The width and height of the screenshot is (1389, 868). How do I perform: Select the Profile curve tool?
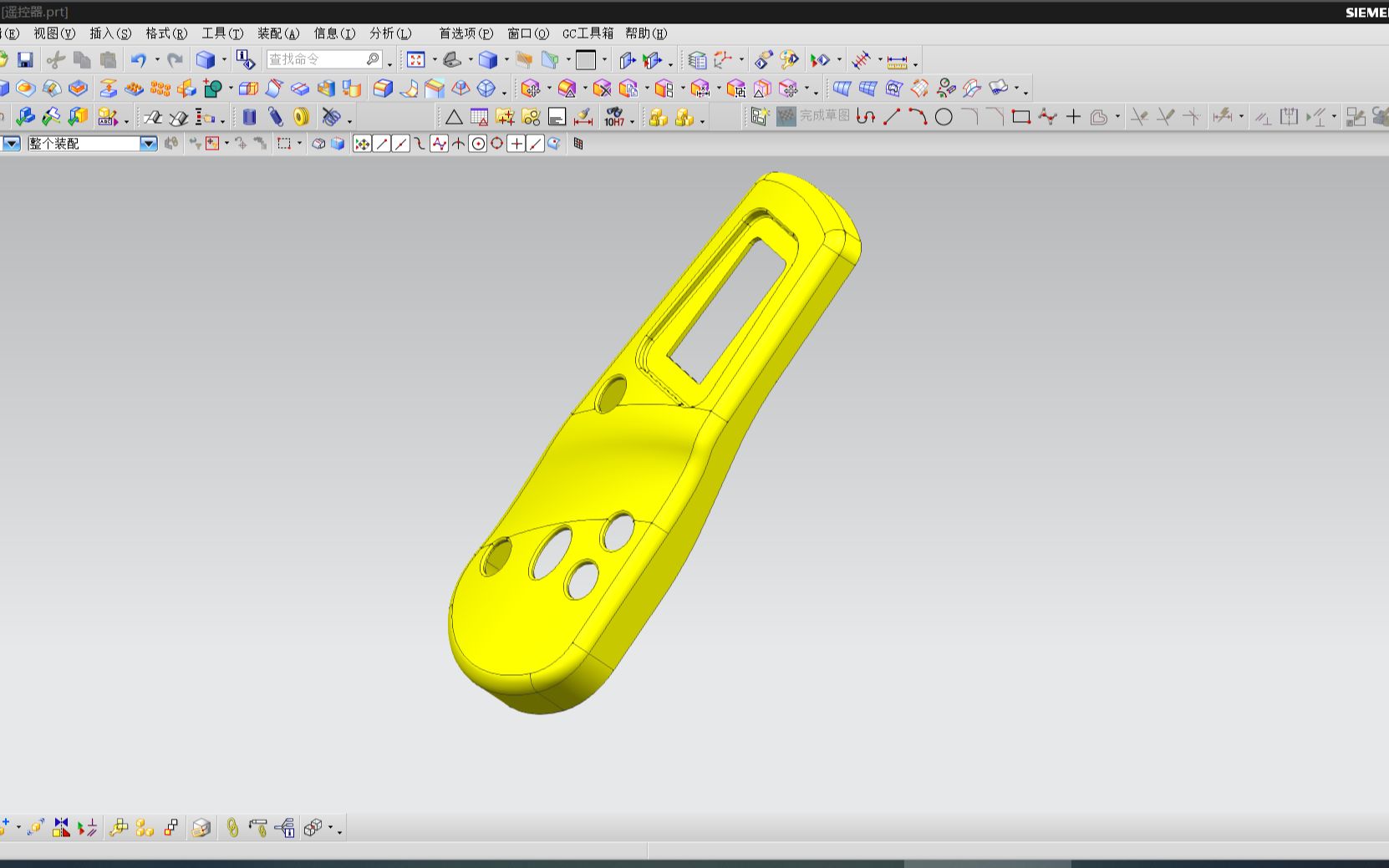(x=866, y=117)
